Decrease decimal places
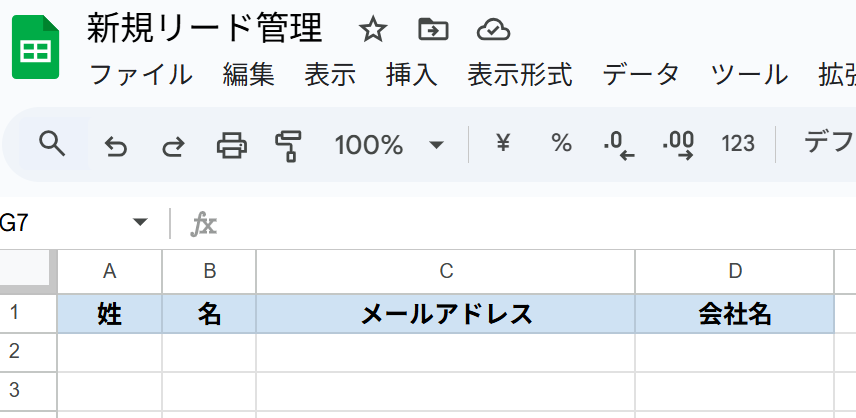The width and height of the screenshot is (856, 418). coord(619,145)
